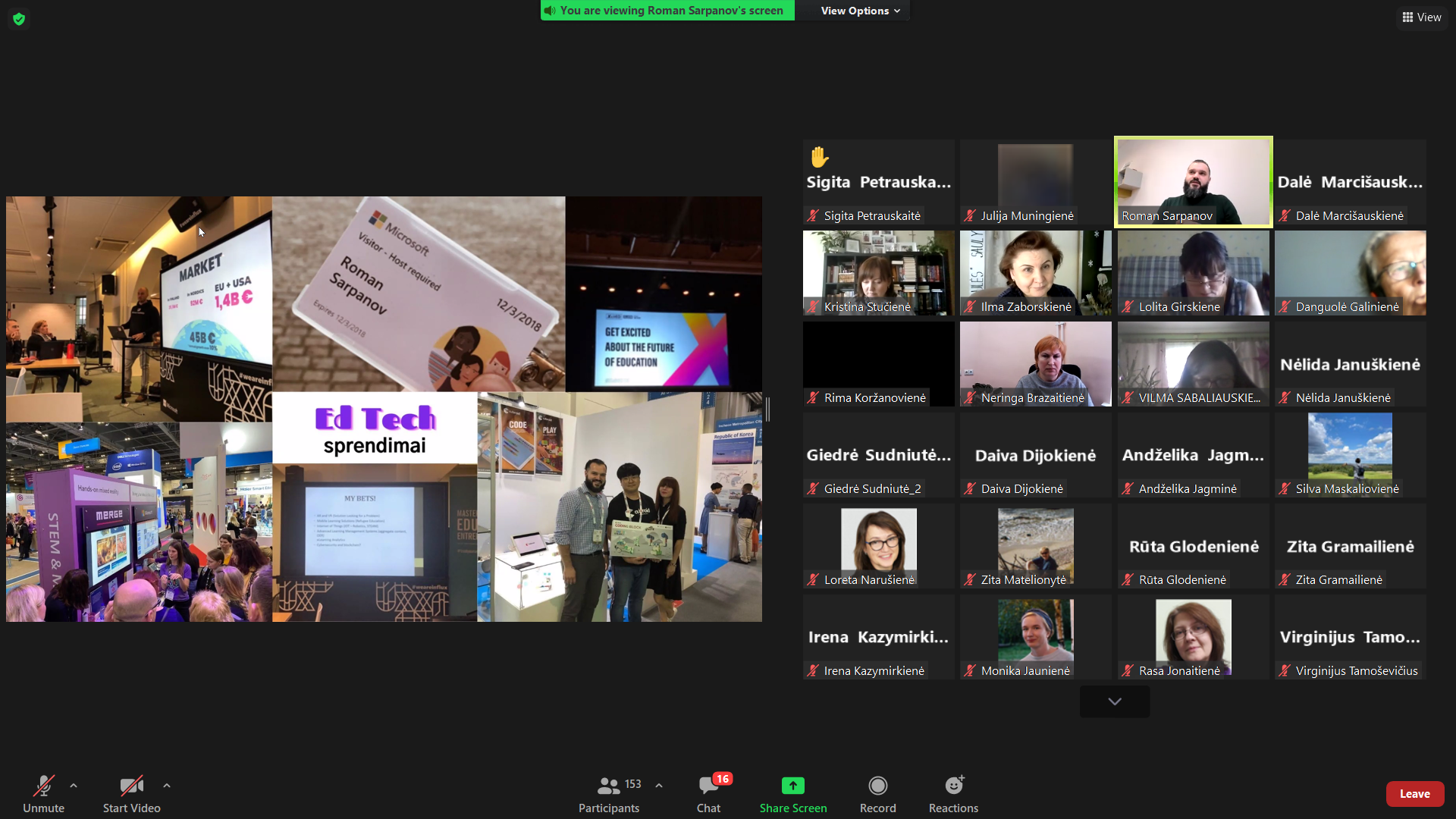Toggle Start Video camera
Viewport: 1456px width, 819px height.
click(x=131, y=786)
